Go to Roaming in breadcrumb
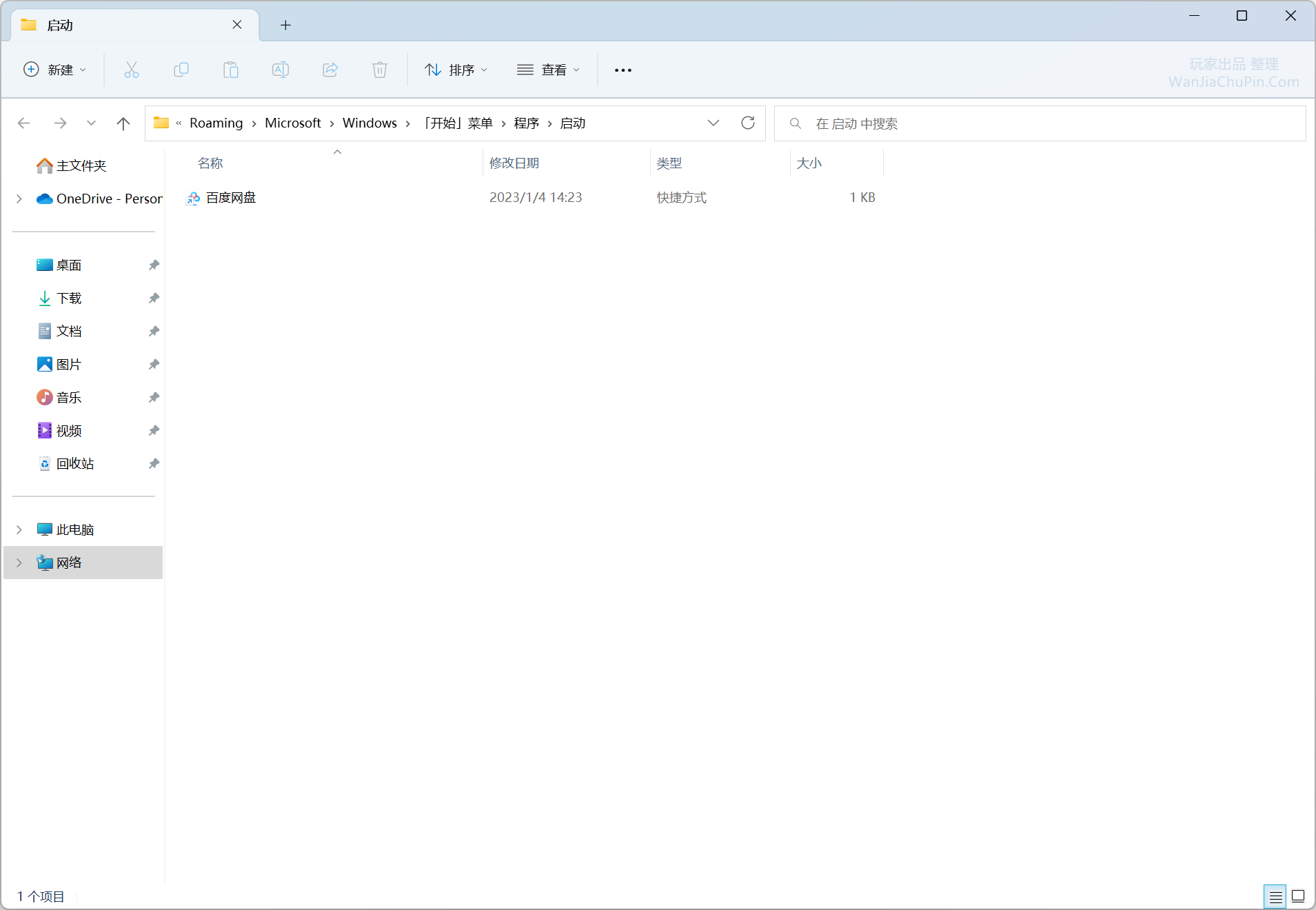This screenshot has width=1316, height=910. (216, 123)
